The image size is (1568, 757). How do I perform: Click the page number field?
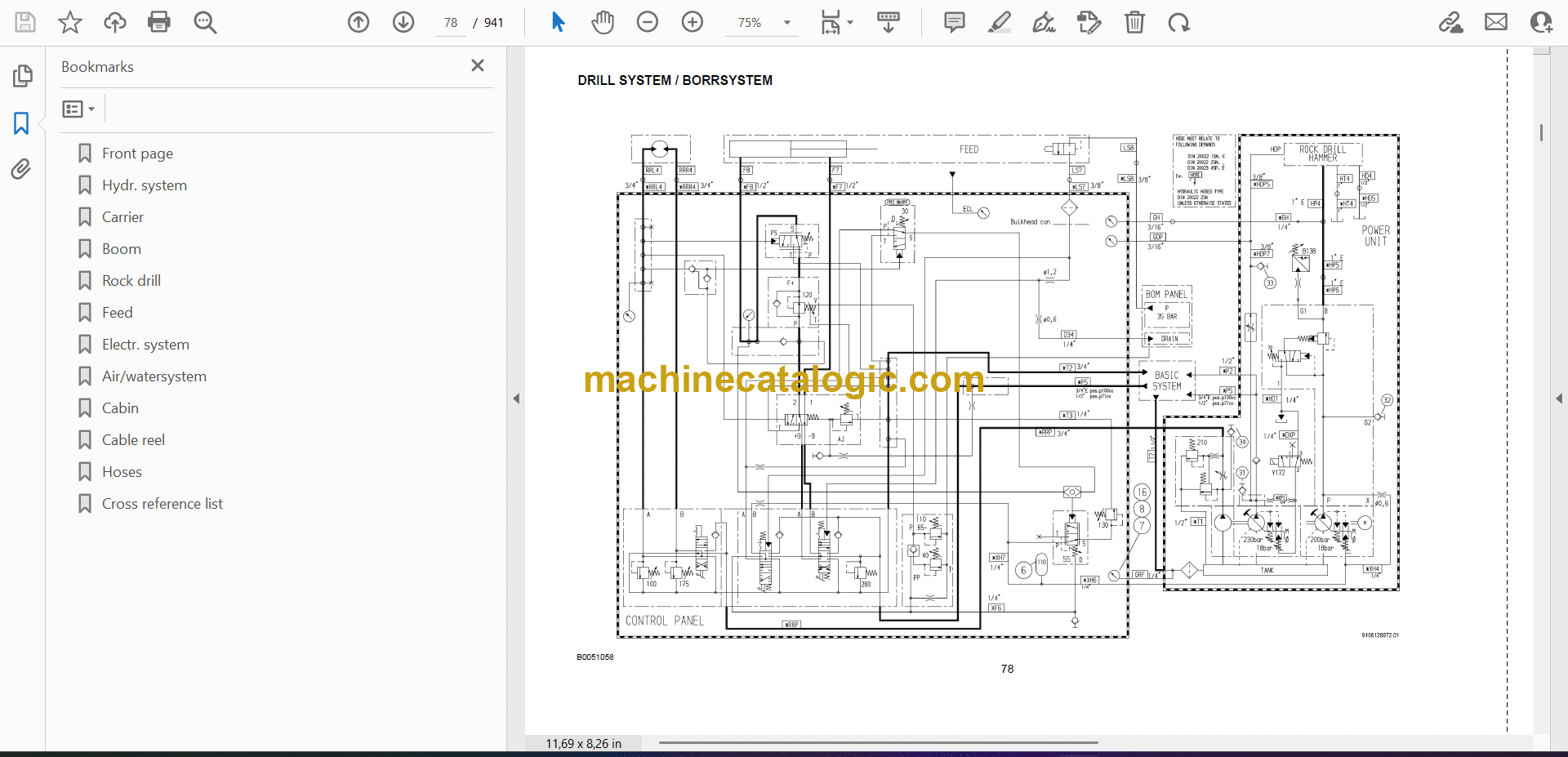451,23
